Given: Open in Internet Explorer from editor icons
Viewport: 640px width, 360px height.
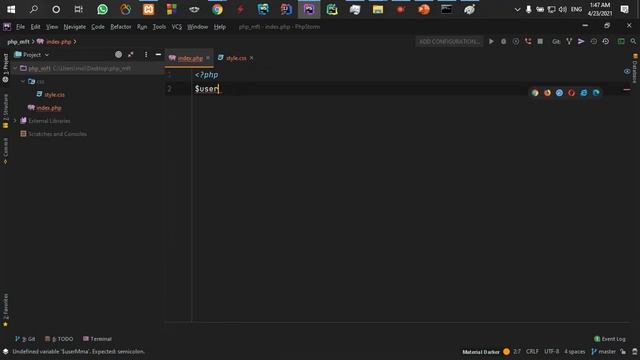Looking at the screenshot, I should click(584, 93).
